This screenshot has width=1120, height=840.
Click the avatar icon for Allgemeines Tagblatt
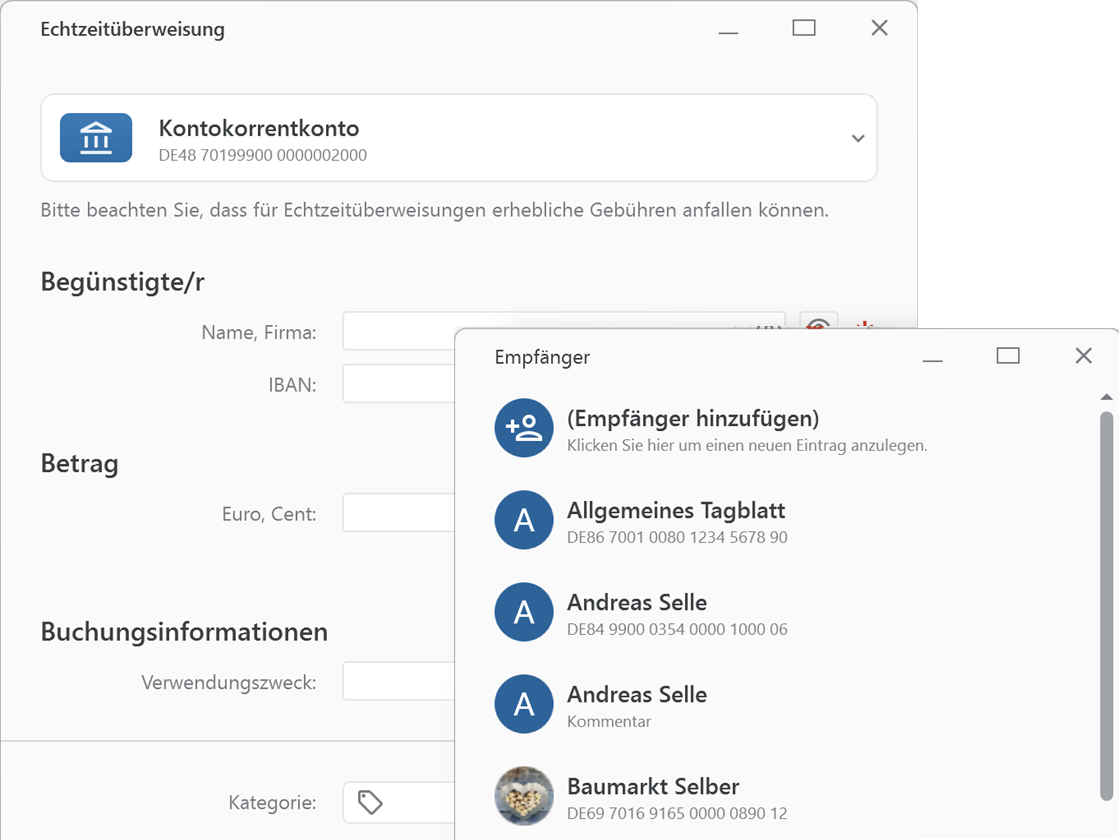point(523,520)
